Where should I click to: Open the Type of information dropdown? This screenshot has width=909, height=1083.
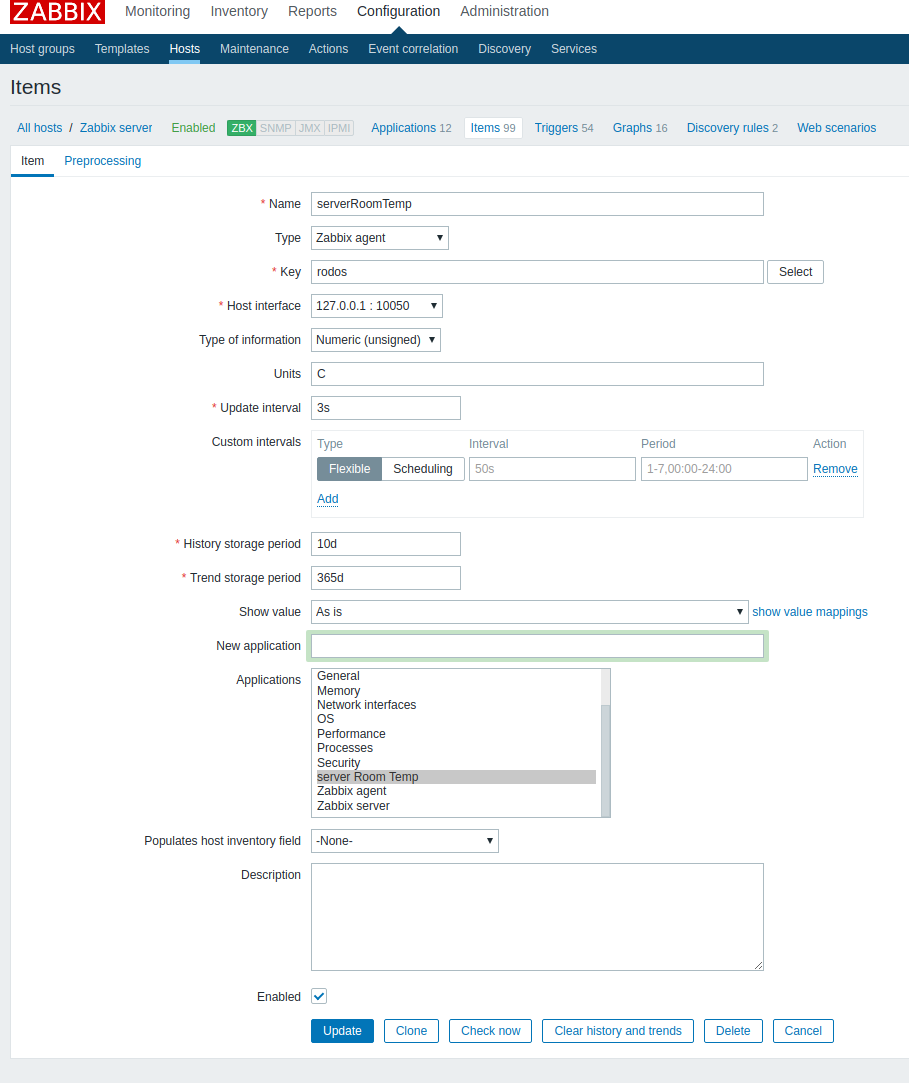[x=376, y=340]
